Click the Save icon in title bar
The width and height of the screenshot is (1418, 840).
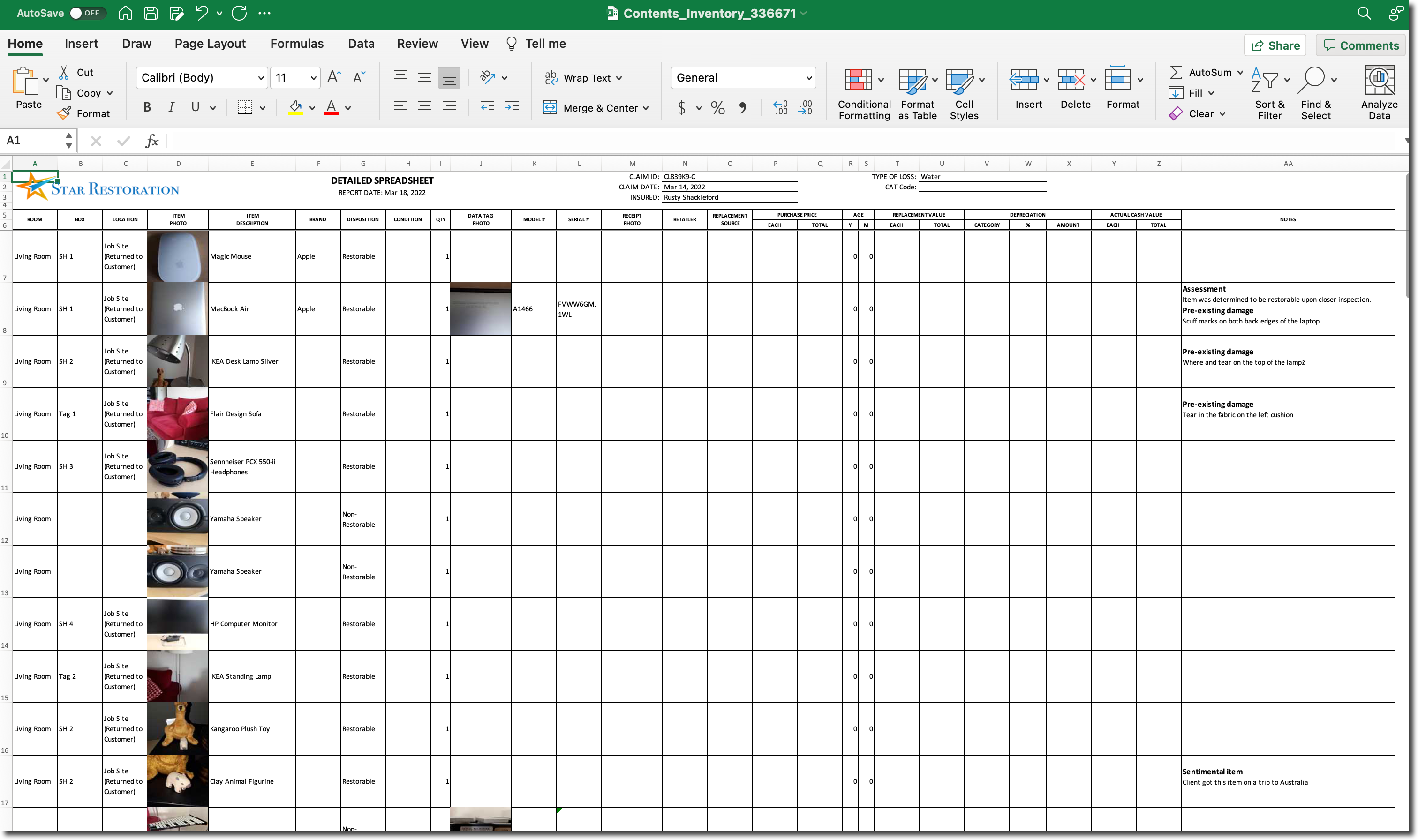click(151, 13)
